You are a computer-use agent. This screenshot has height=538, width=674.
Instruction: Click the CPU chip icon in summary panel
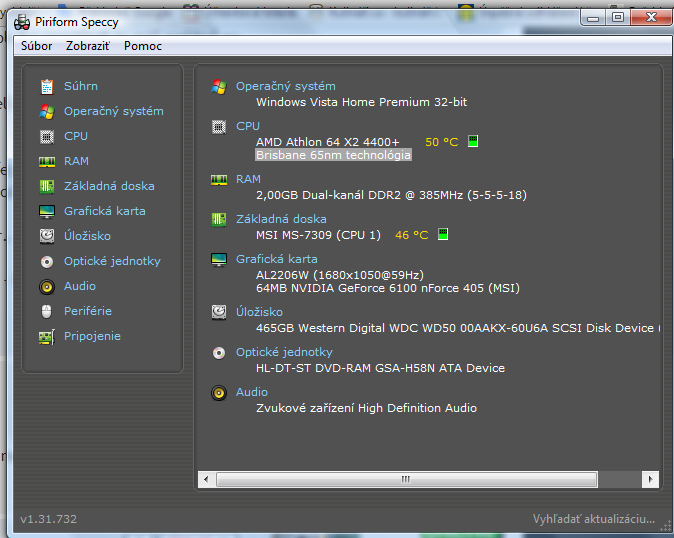tap(219, 127)
